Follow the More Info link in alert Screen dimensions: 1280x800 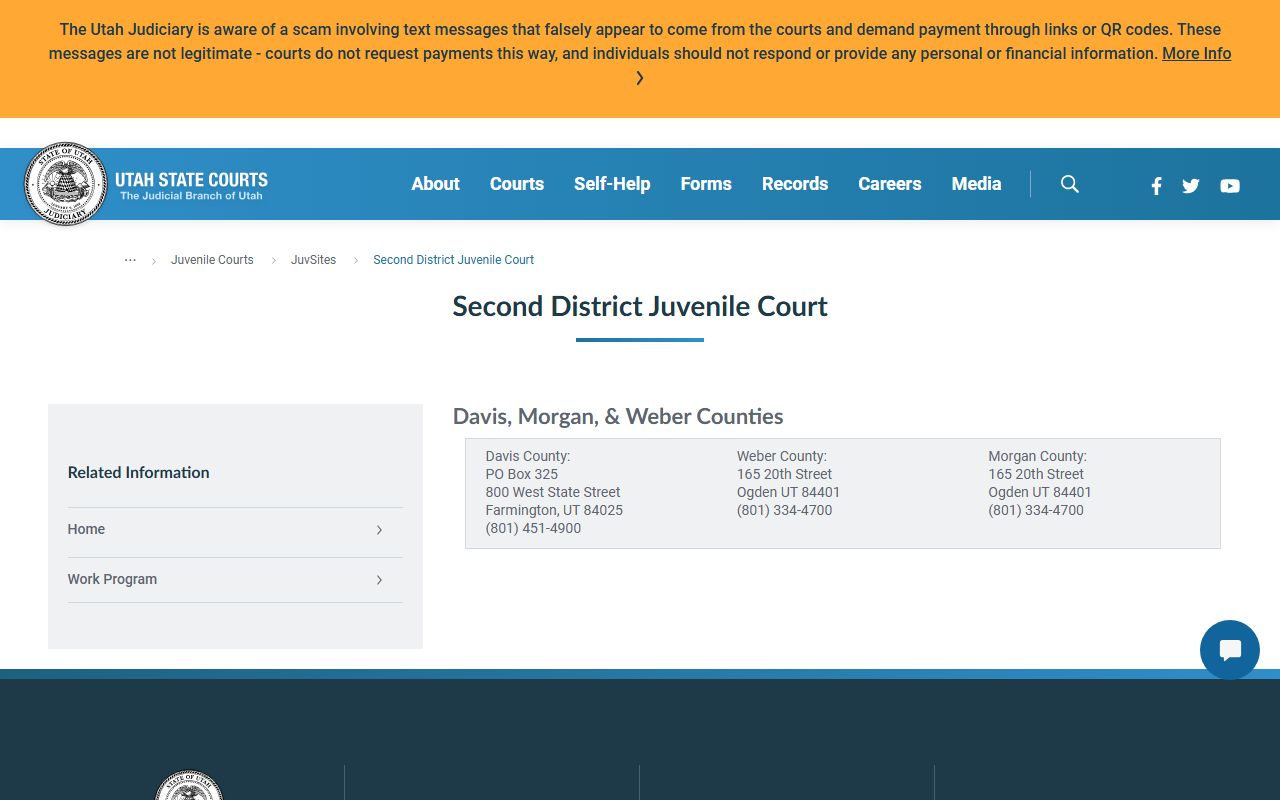point(1197,54)
